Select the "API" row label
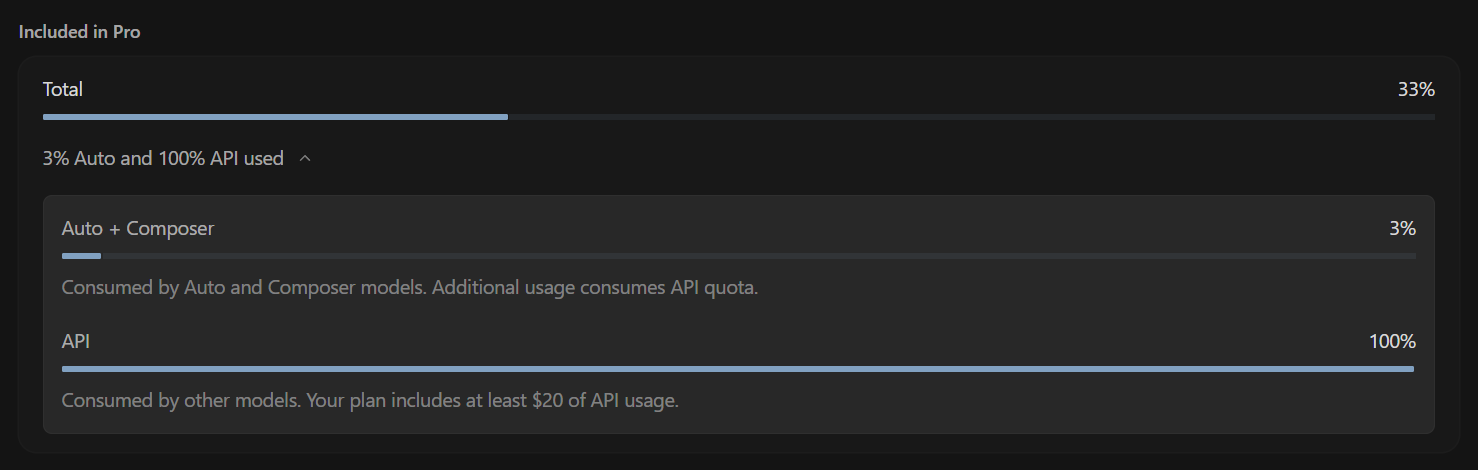Image resolution: width=1478 pixels, height=470 pixels. coord(76,341)
